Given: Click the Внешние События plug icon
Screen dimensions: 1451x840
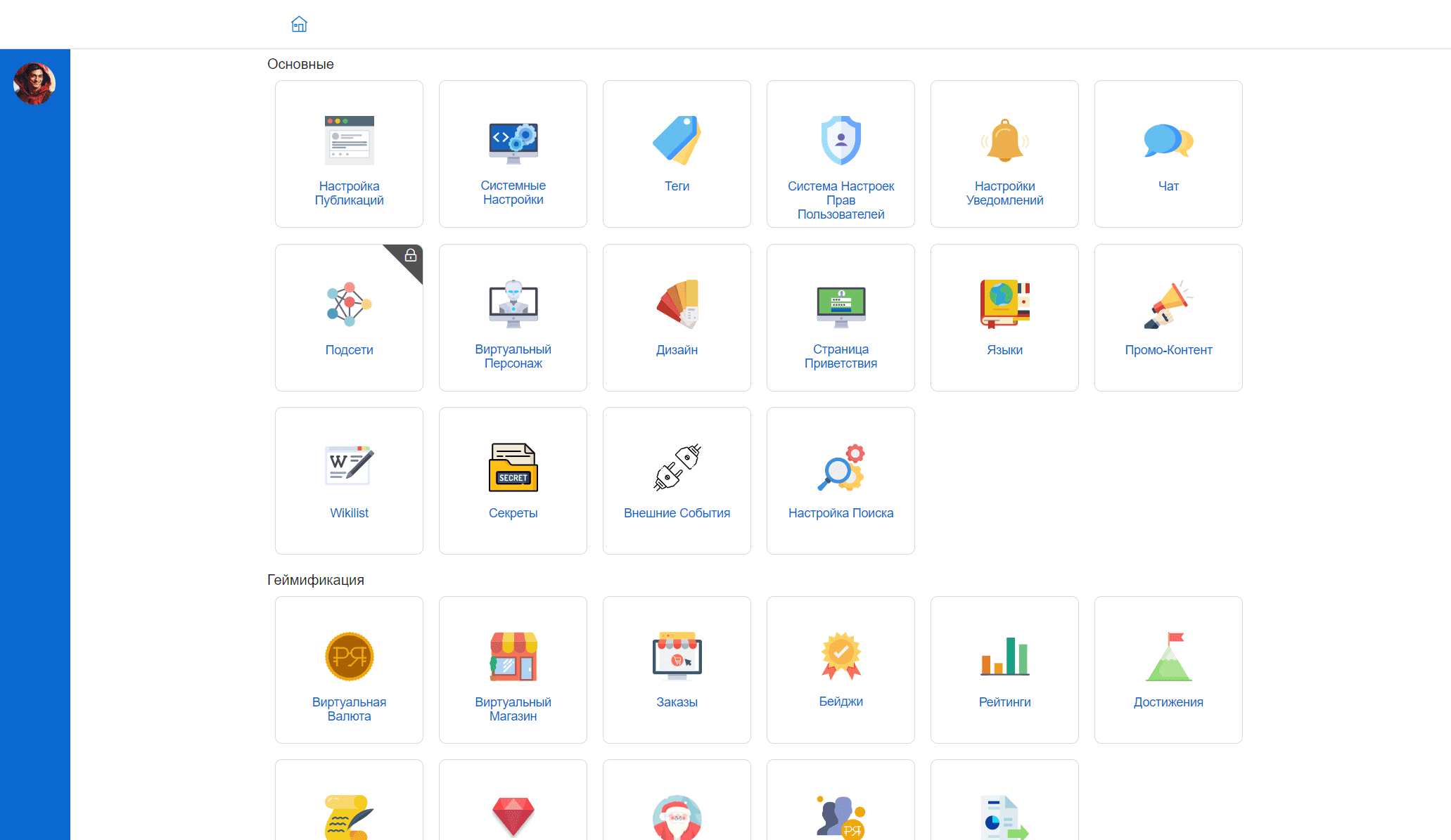Looking at the screenshot, I should [x=677, y=467].
